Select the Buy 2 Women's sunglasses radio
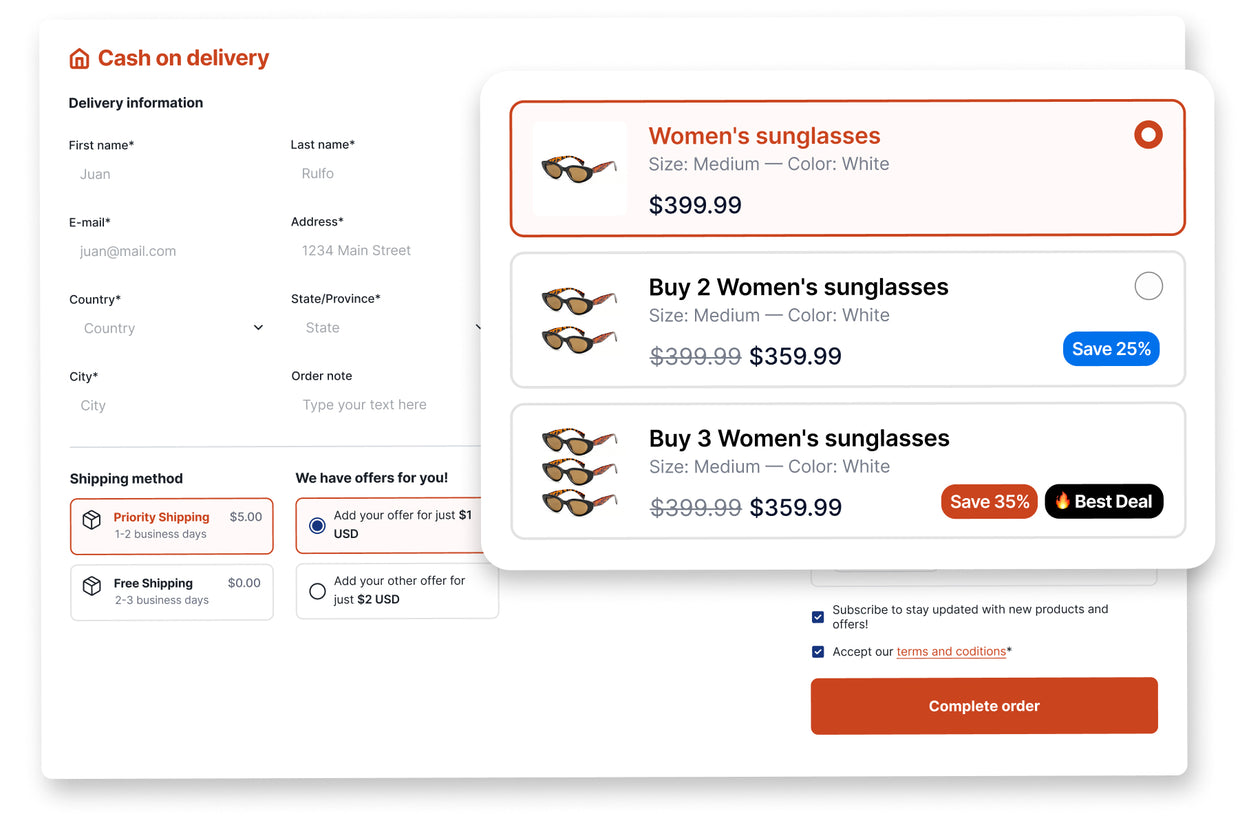The image size is (1240, 838). [x=1148, y=287]
